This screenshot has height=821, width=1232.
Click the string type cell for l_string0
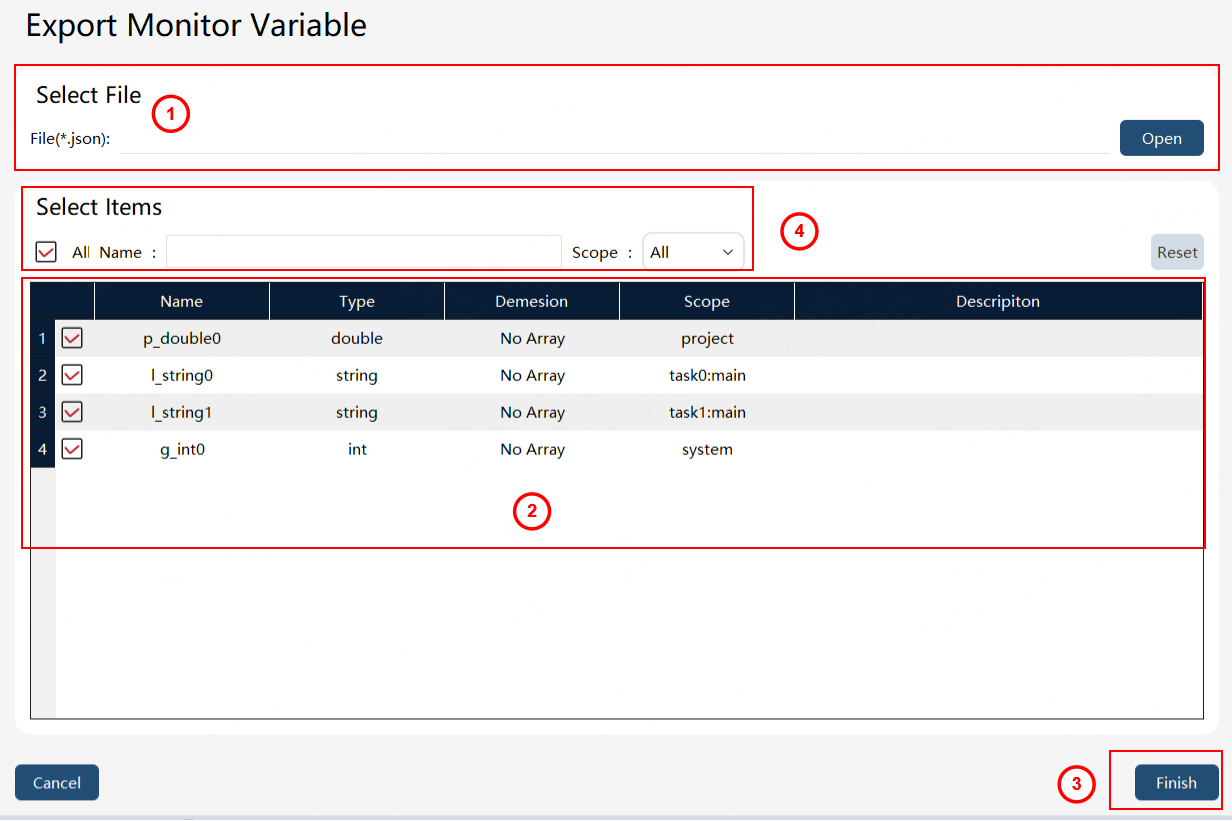click(x=357, y=375)
